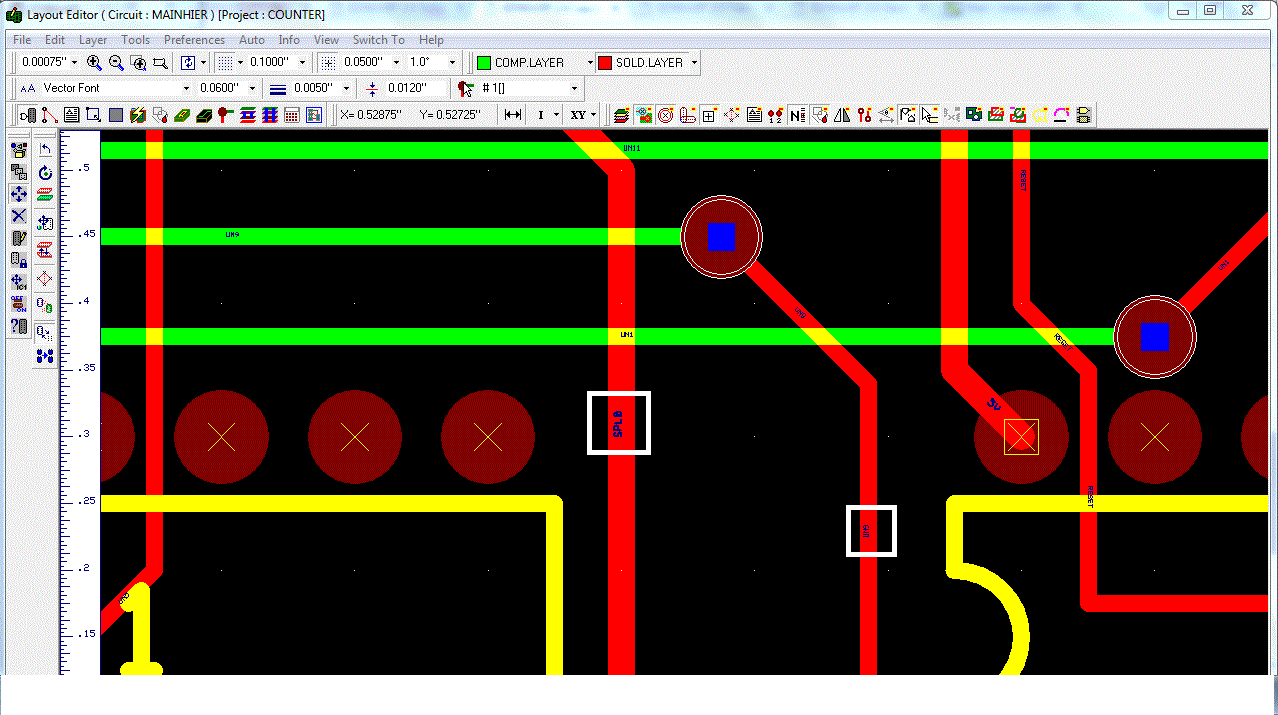Click the question mark component query icon
Image resolution: width=1278 pixels, height=715 pixels.
19,326
